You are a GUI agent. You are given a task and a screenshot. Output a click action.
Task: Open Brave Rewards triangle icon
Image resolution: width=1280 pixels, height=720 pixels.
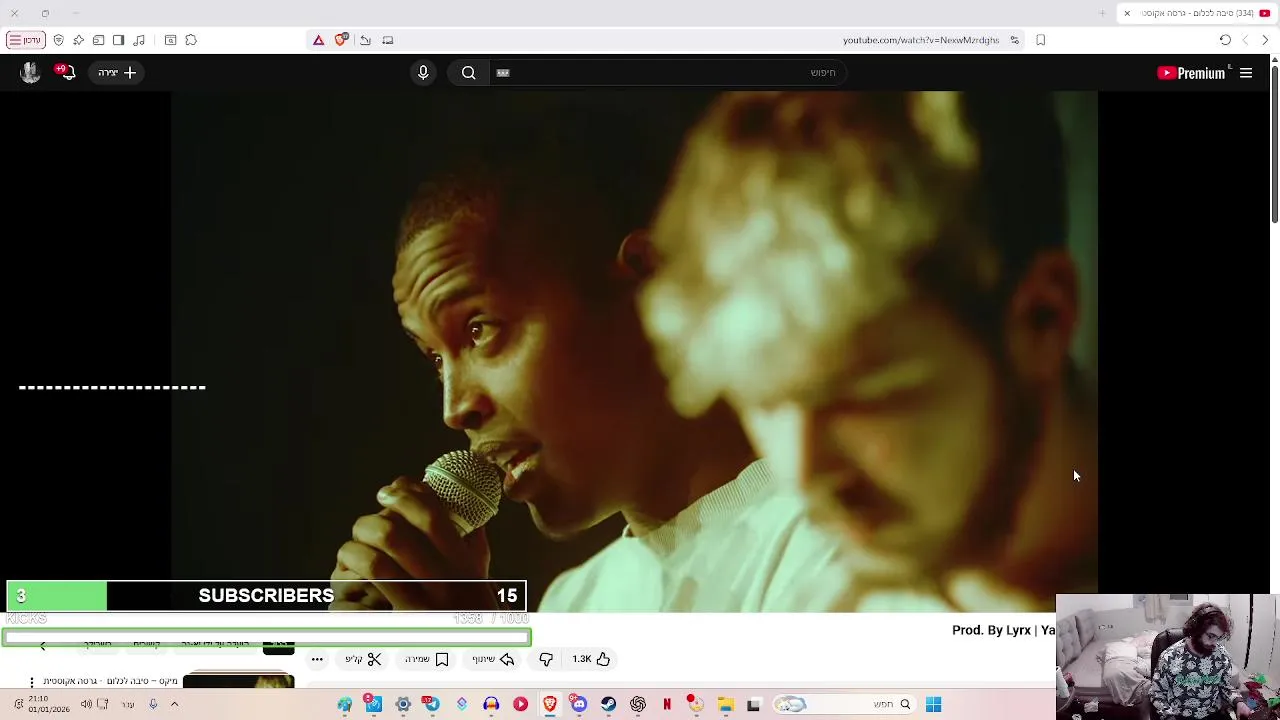(x=318, y=40)
